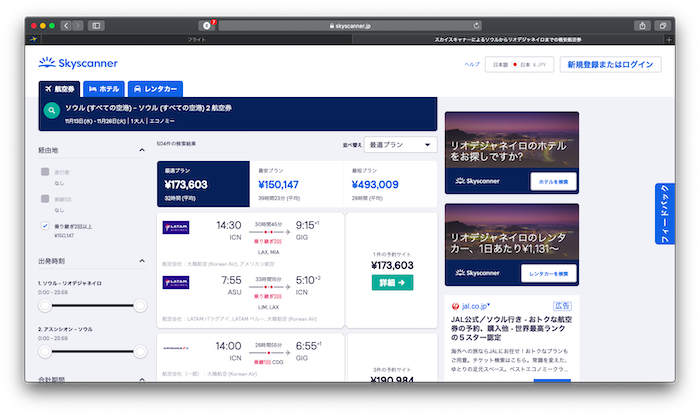The width and height of the screenshot is (700, 415).
Task: Select the 航空券 flights tab
Action: [59, 89]
